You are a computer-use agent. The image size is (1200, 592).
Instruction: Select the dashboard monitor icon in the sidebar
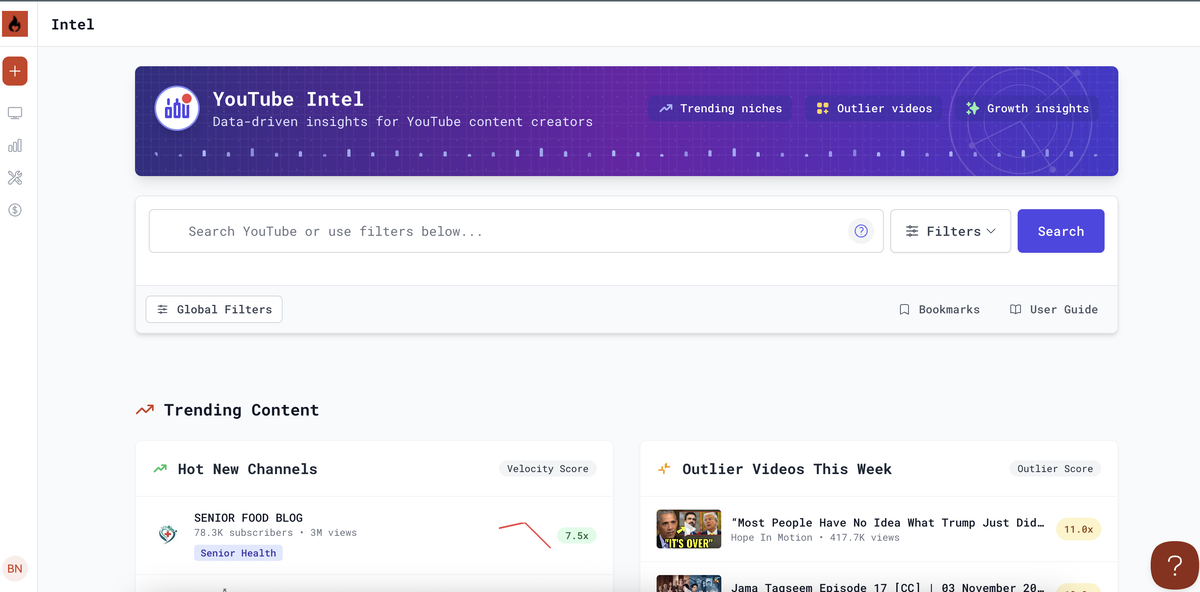point(14,113)
